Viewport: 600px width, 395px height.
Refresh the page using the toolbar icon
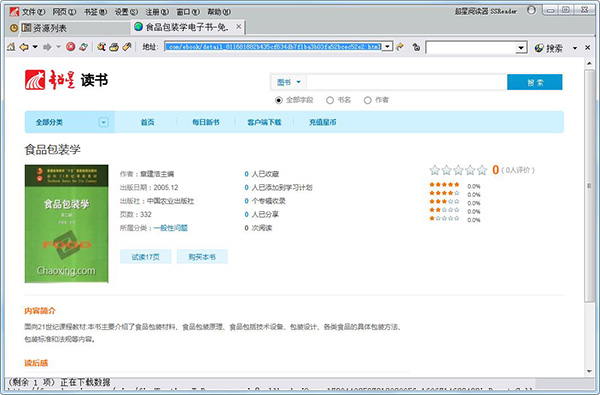pyautogui.click(x=83, y=47)
